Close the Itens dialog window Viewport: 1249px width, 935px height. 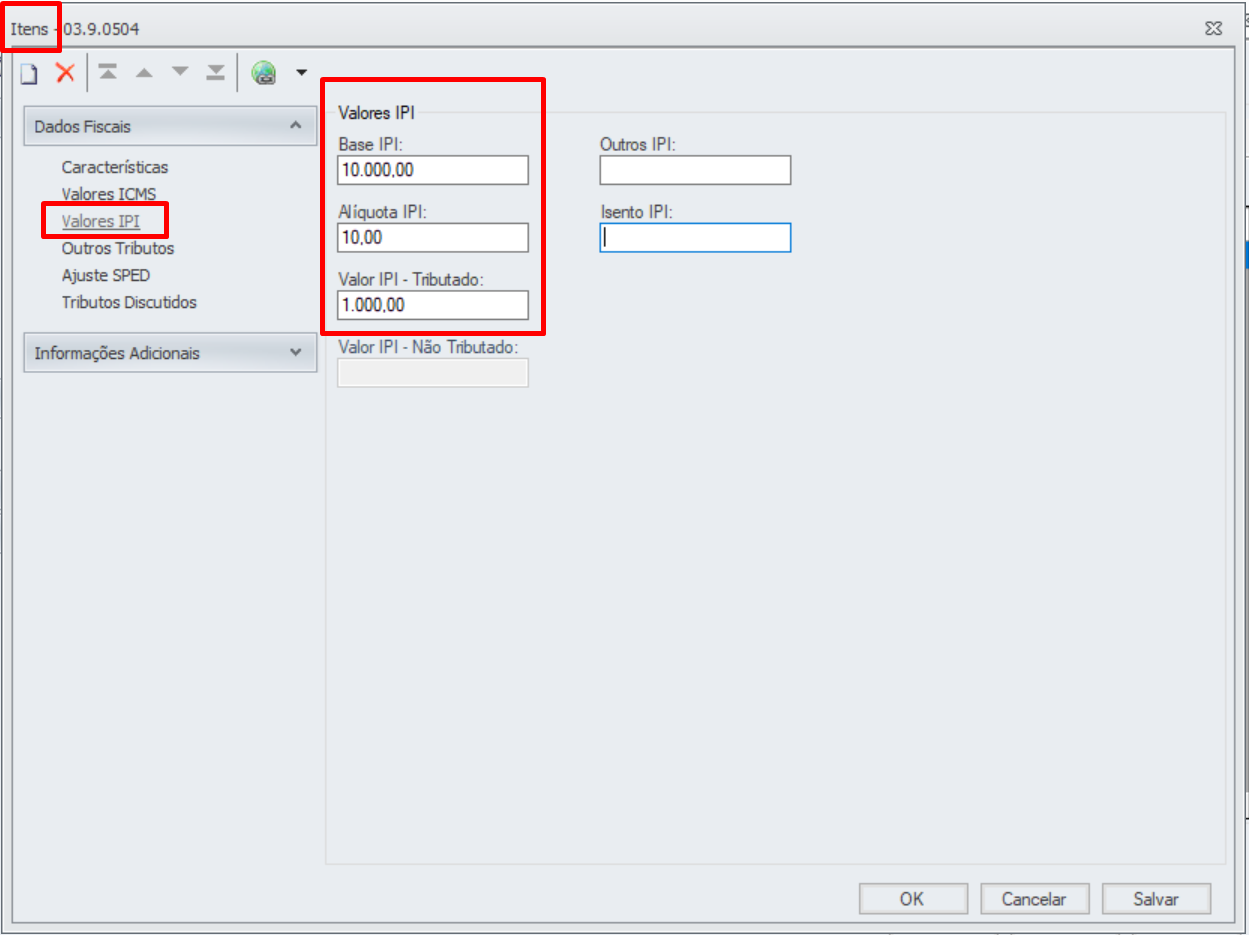(x=1213, y=29)
